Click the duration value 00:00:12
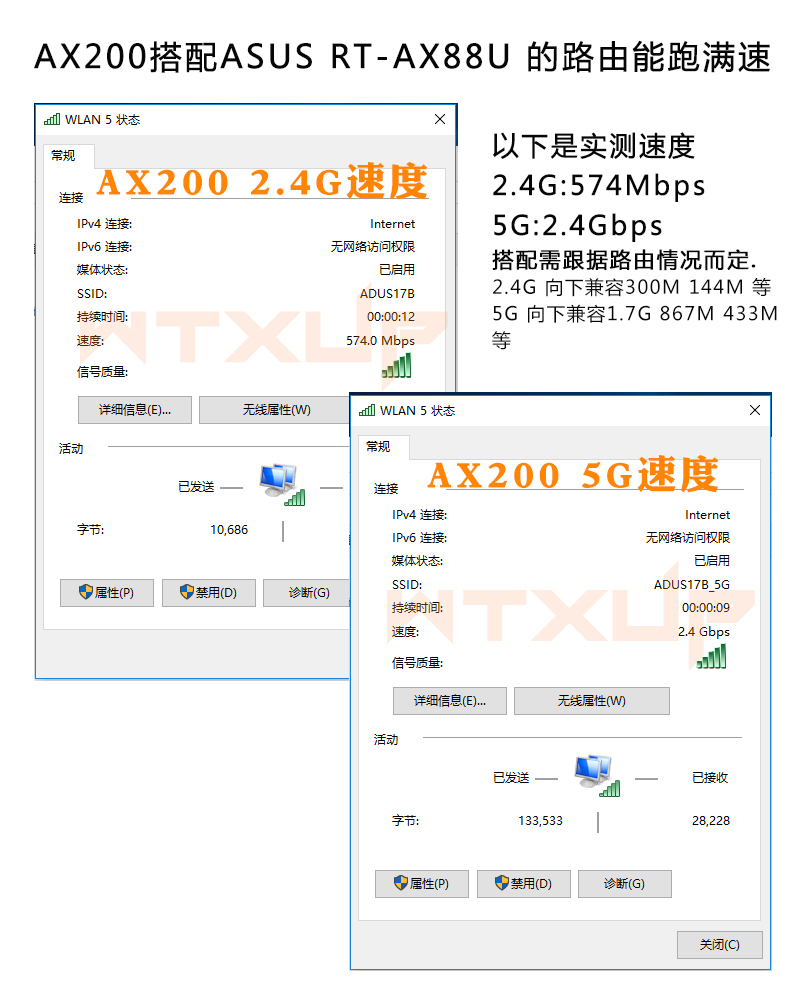800x1000 pixels. click(390, 317)
